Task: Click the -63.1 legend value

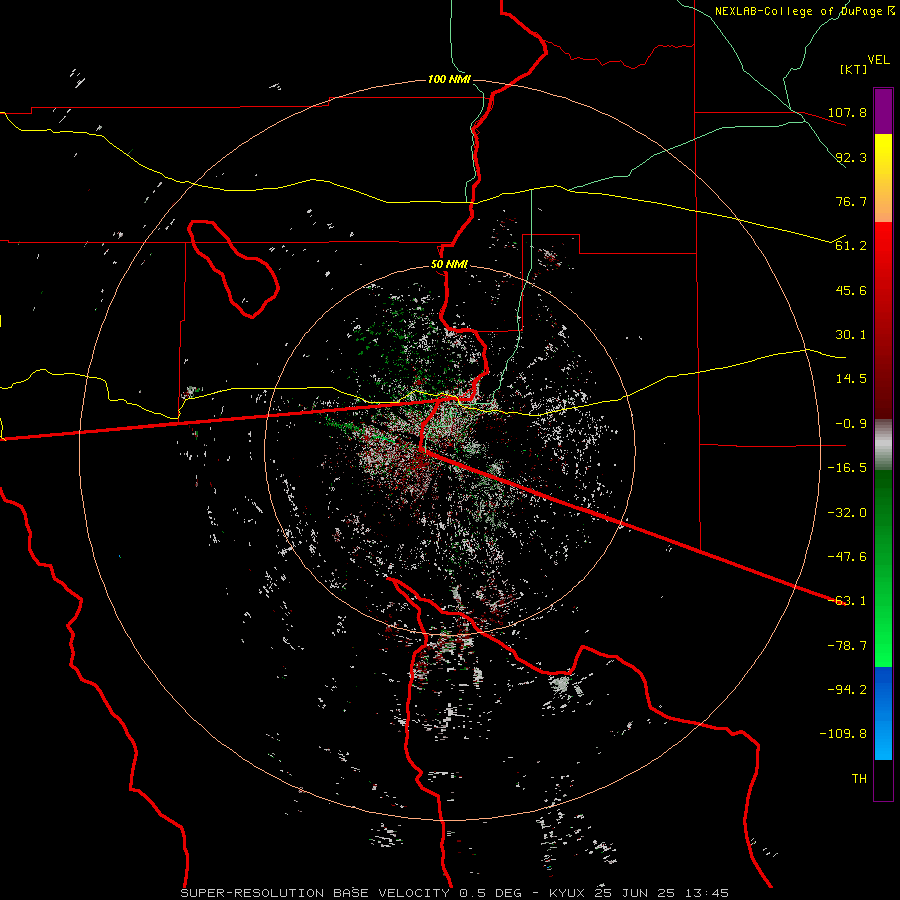Action: pyautogui.click(x=847, y=601)
